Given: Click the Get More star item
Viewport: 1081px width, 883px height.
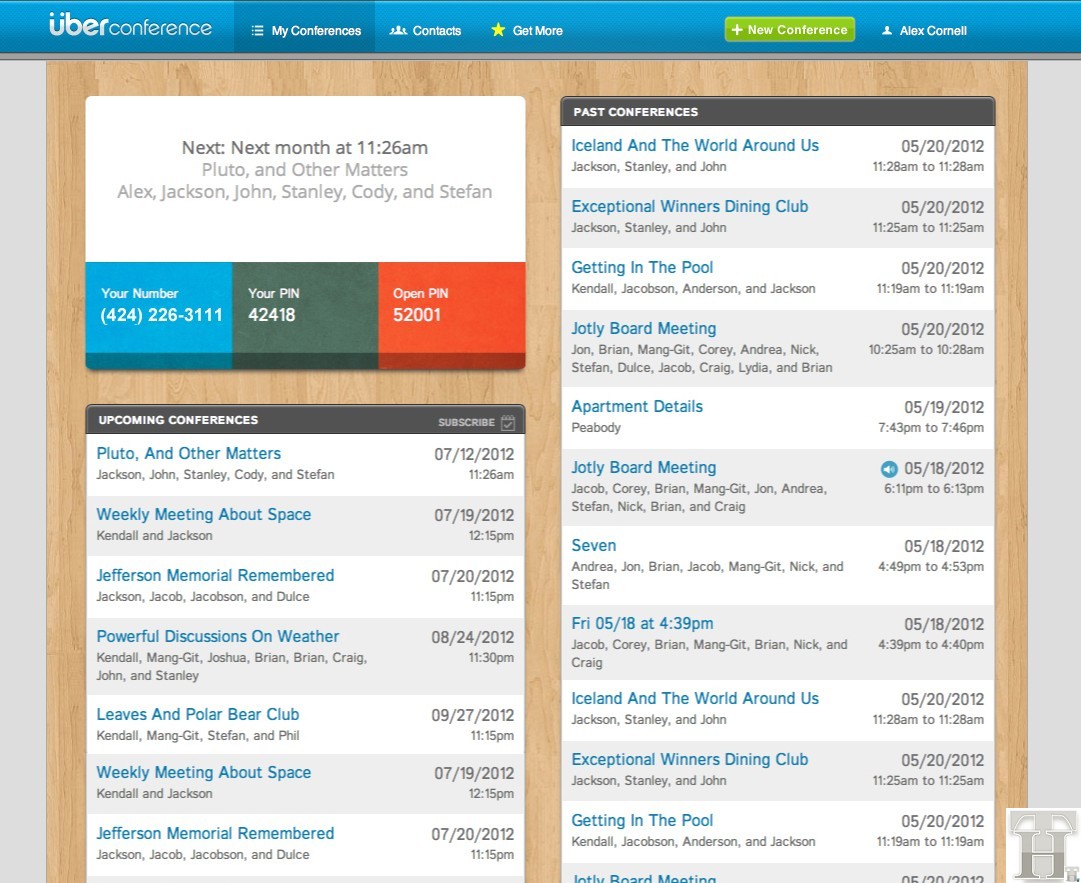Looking at the screenshot, I should click(527, 30).
